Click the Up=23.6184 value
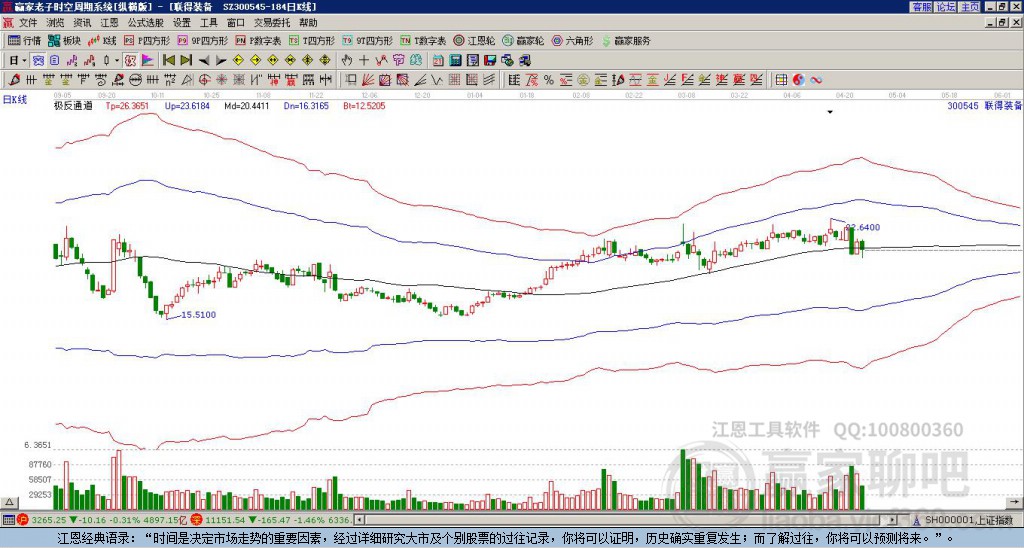1024x548 pixels. coord(187,105)
